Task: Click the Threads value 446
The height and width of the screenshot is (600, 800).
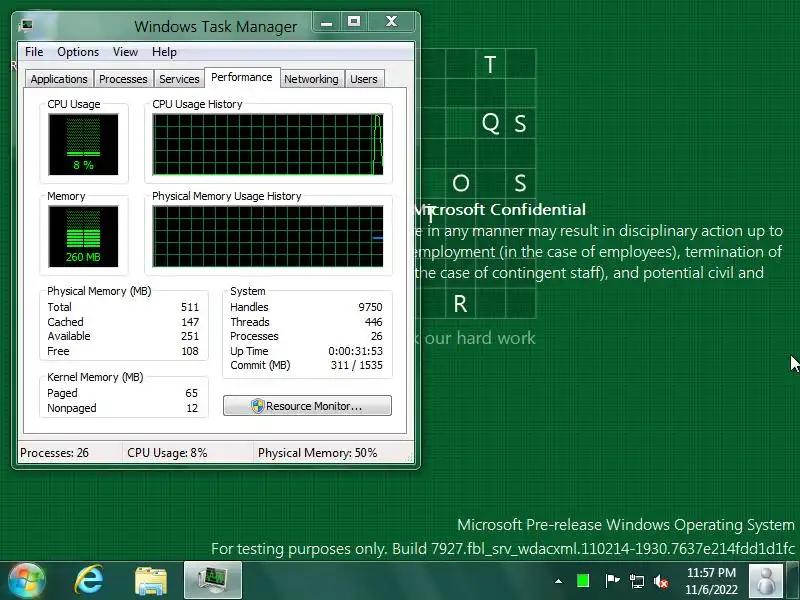Action: tap(373, 322)
